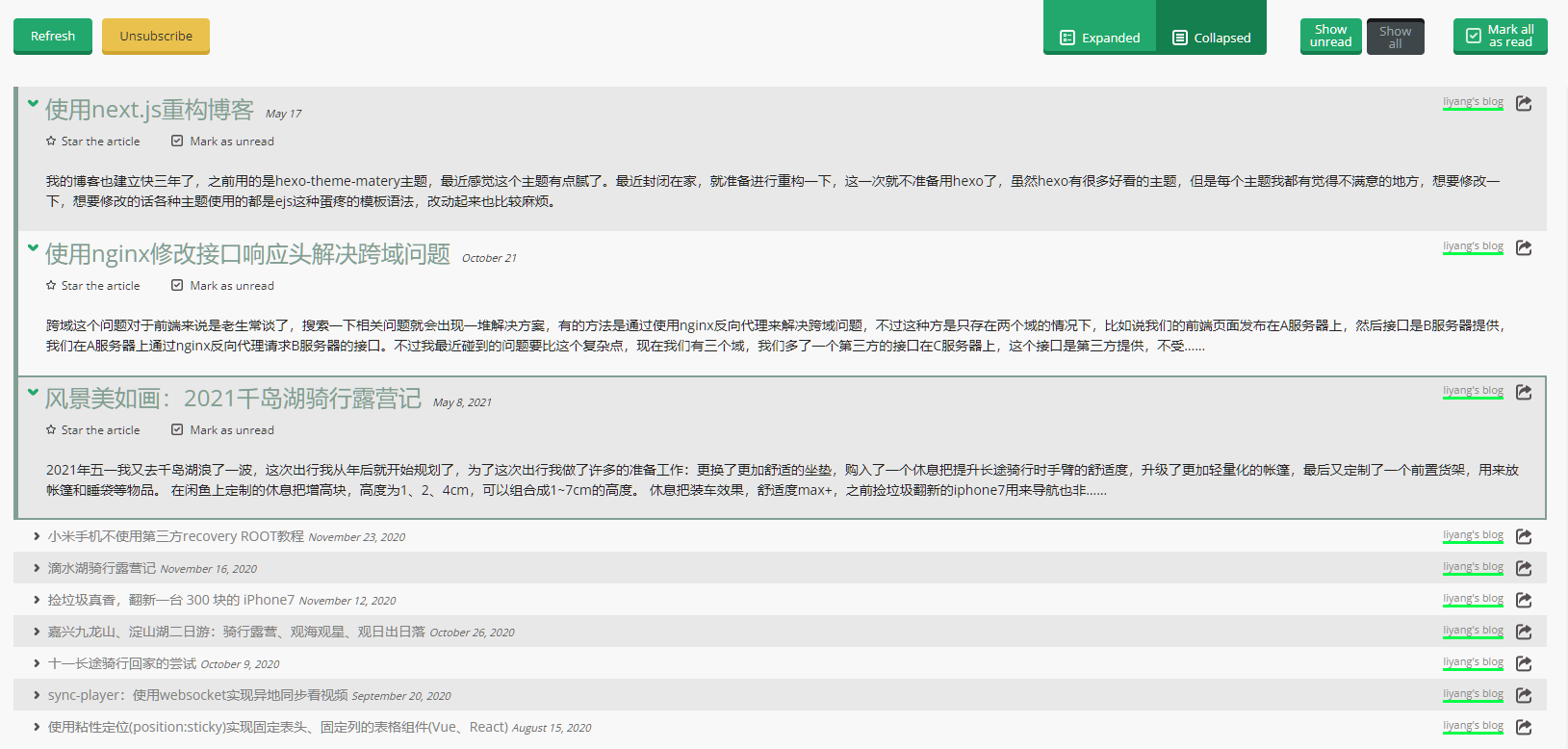Switch to Collapsed view
Image resolution: width=1568 pixels, height=749 pixels.
1211,28
